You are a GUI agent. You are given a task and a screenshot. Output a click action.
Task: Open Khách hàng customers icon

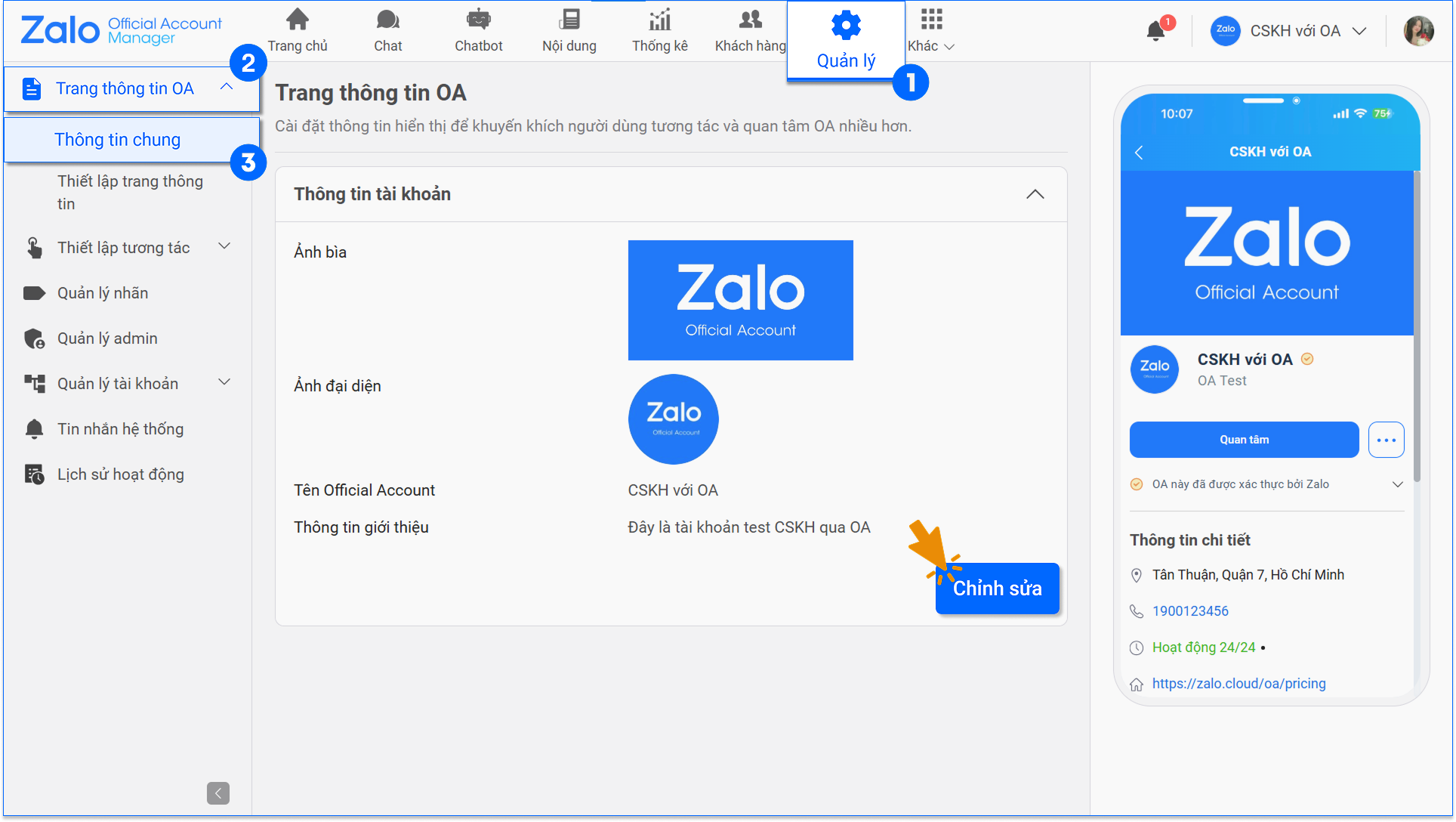pos(750,20)
